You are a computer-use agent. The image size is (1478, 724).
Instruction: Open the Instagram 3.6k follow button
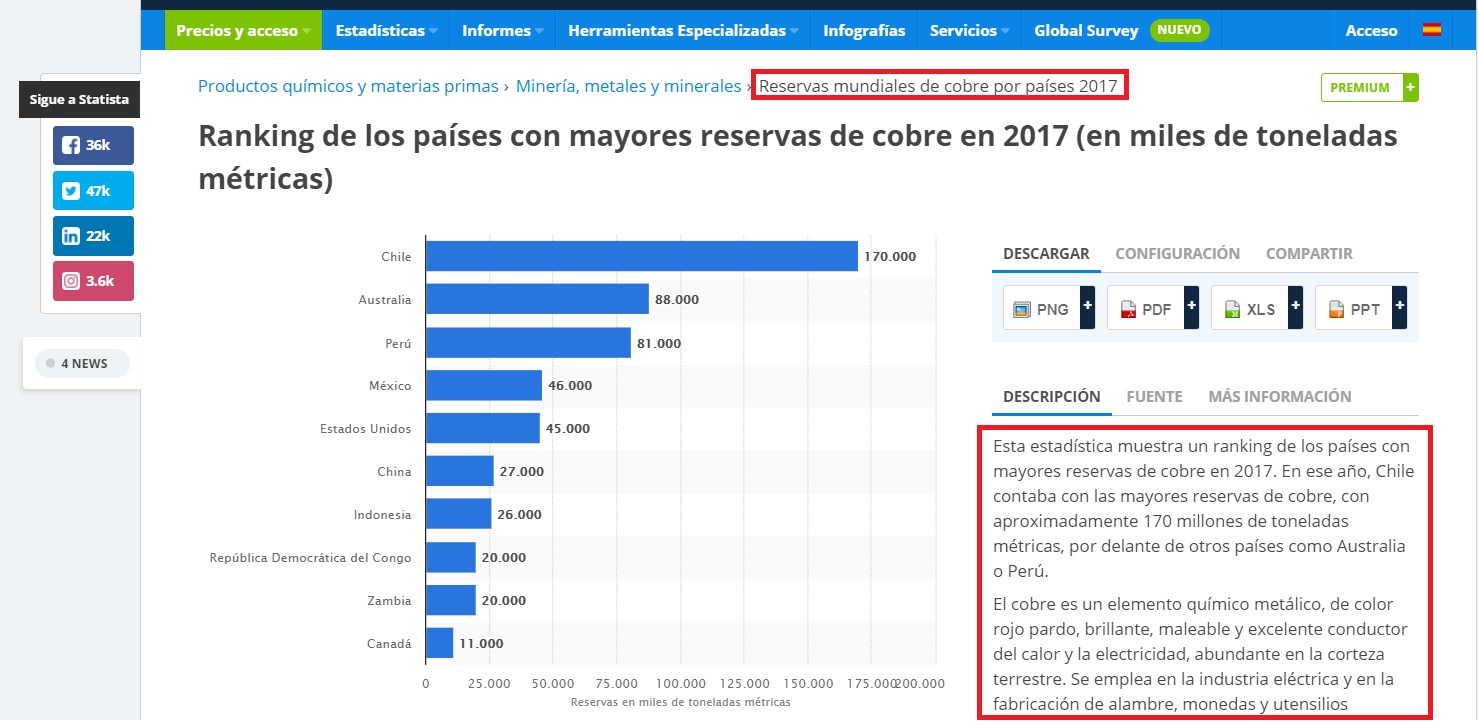click(x=93, y=281)
